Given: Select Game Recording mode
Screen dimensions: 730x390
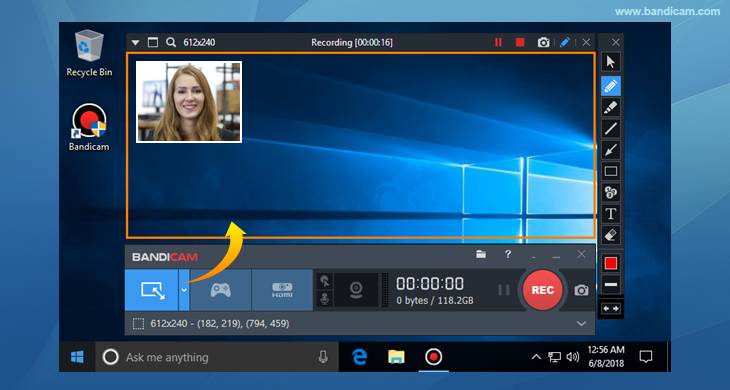Looking at the screenshot, I should coord(221,290).
